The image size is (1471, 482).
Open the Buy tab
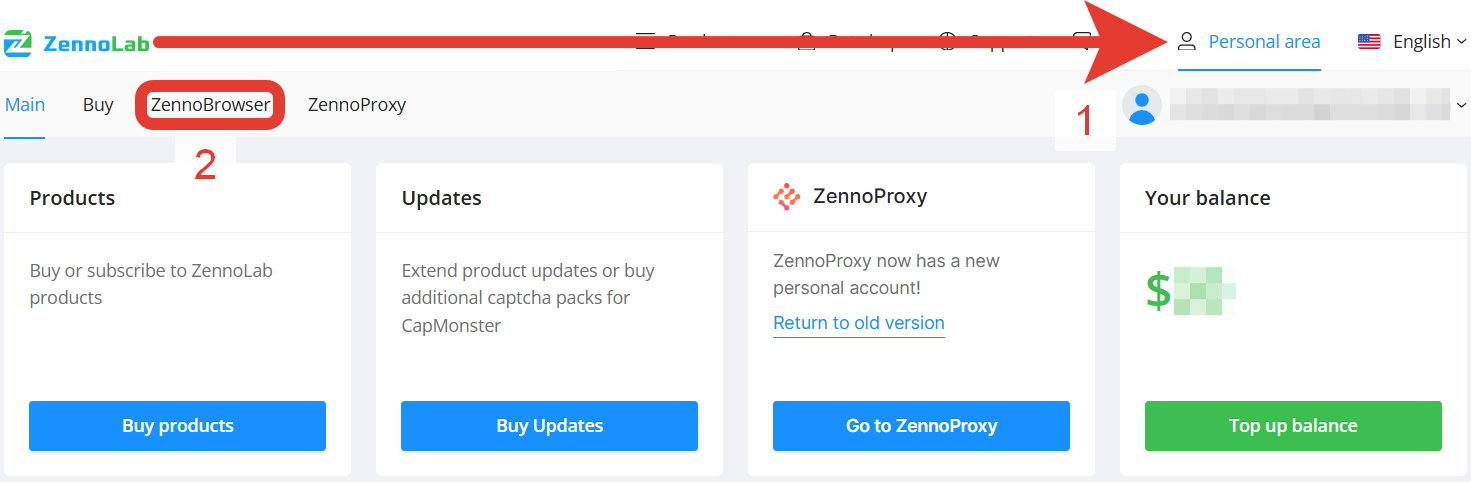[x=98, y=104]
